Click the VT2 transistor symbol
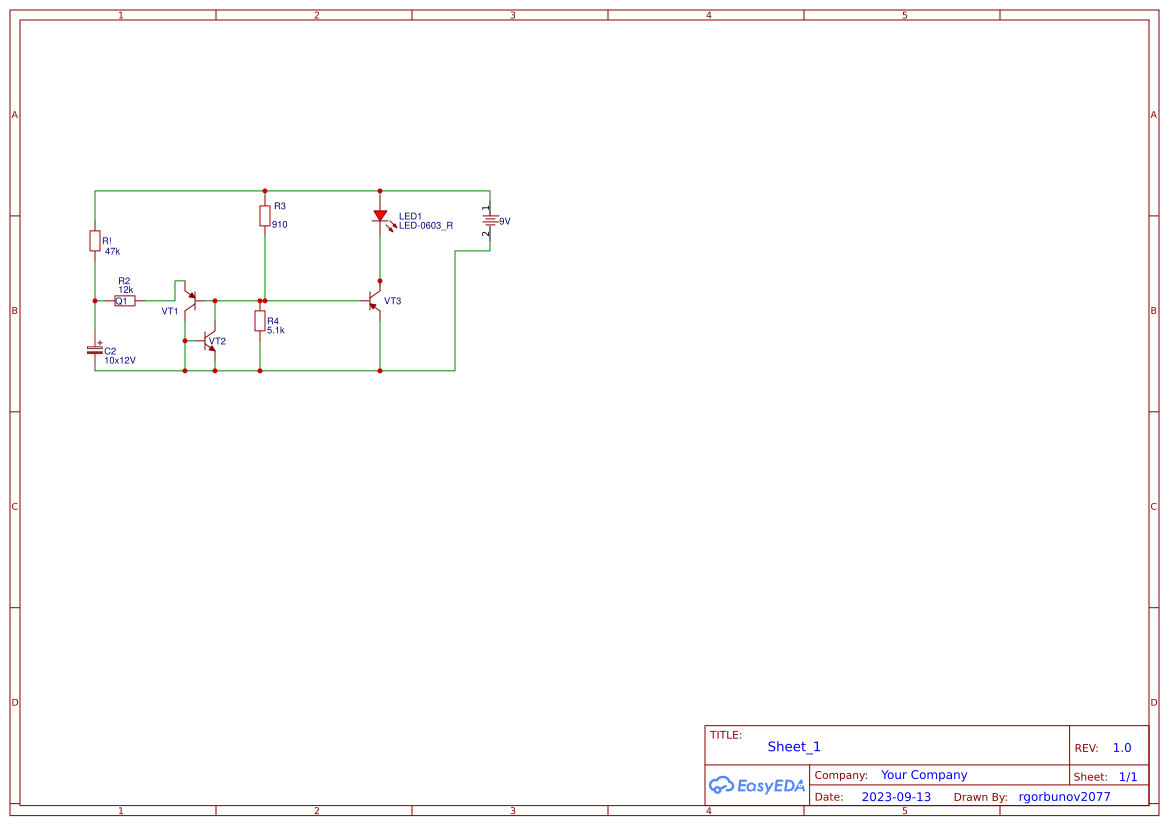This screenshot has height=827, width=1169. coord(207,340)
